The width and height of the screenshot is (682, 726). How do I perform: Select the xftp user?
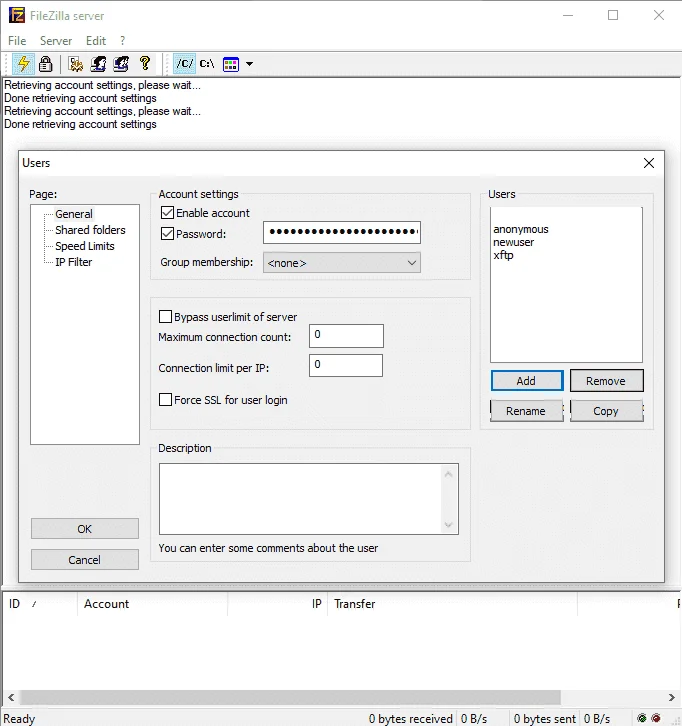503,255
